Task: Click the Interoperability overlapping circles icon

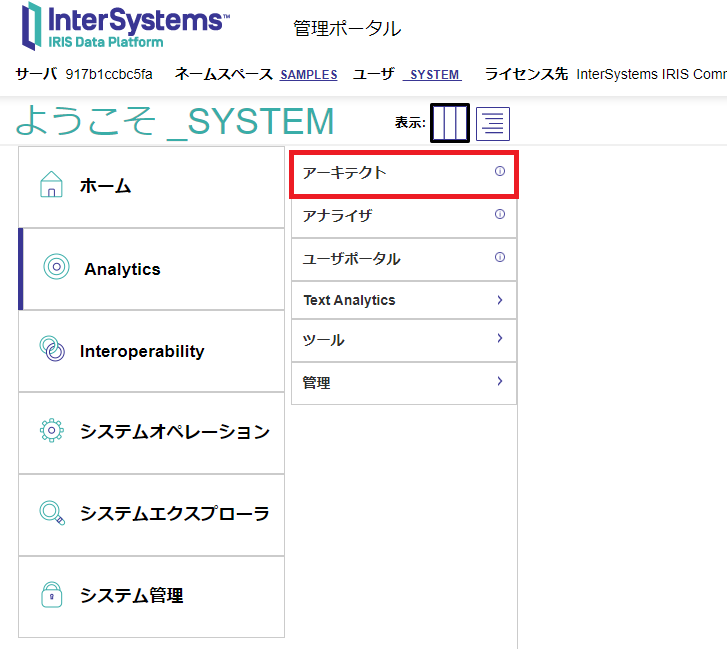Action: [52, 349]
